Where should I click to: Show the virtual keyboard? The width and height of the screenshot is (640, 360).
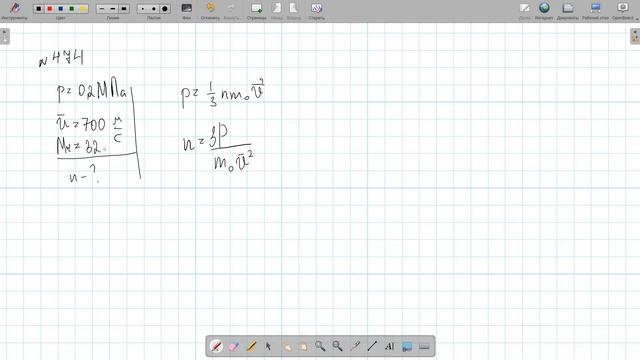click(424, 347)
